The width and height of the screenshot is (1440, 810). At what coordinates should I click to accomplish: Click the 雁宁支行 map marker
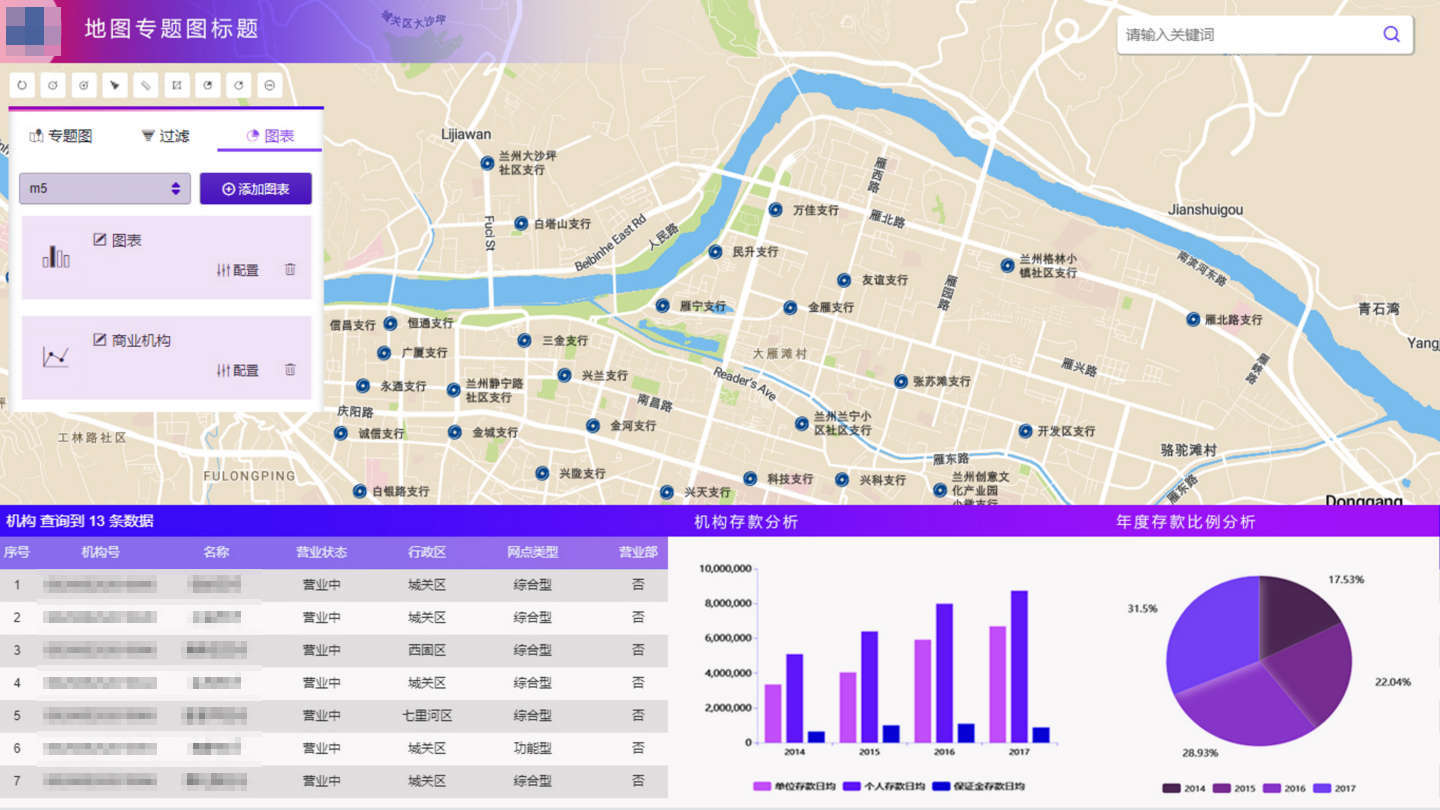click(x=662, y=305)
